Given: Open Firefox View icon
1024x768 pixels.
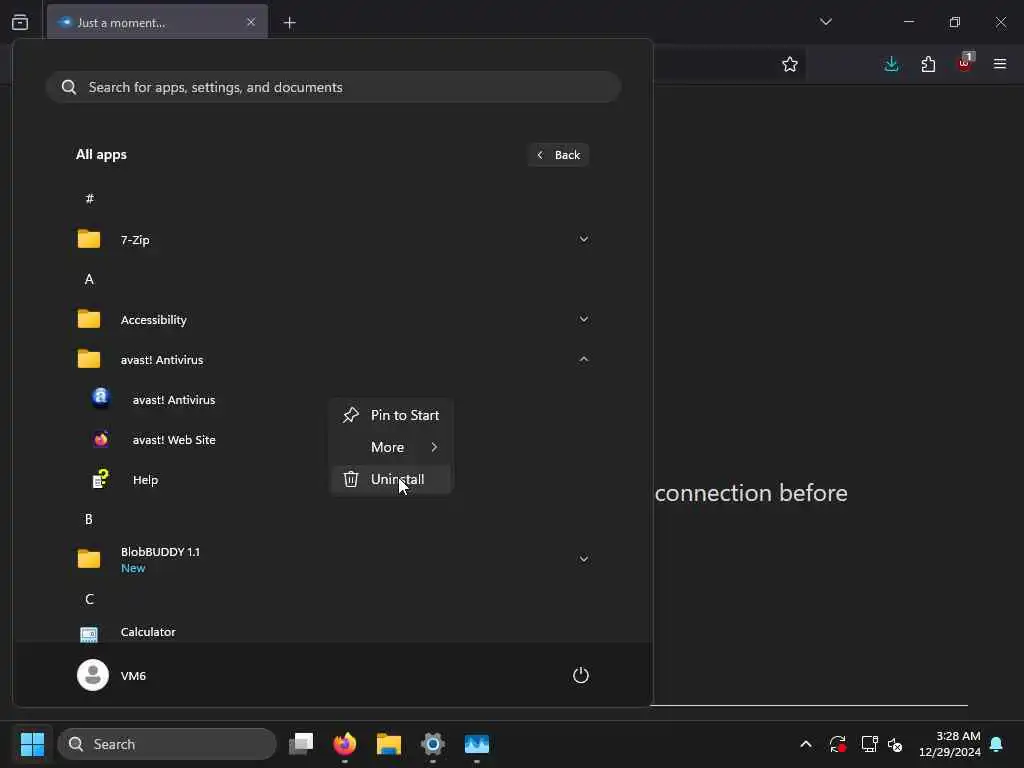Looking at the screenshot, I should [x=20, y=22].
